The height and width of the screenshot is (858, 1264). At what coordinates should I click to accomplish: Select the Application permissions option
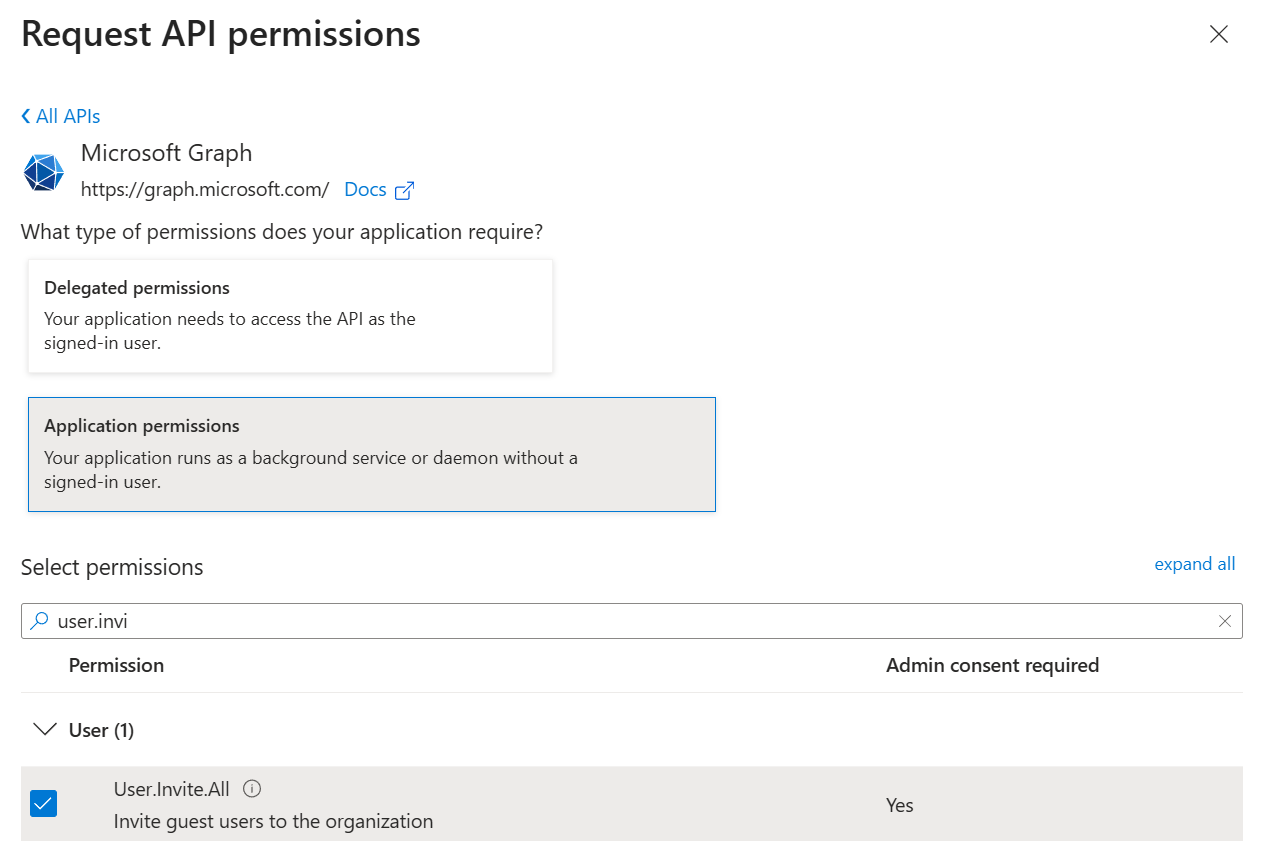point(372,452)
